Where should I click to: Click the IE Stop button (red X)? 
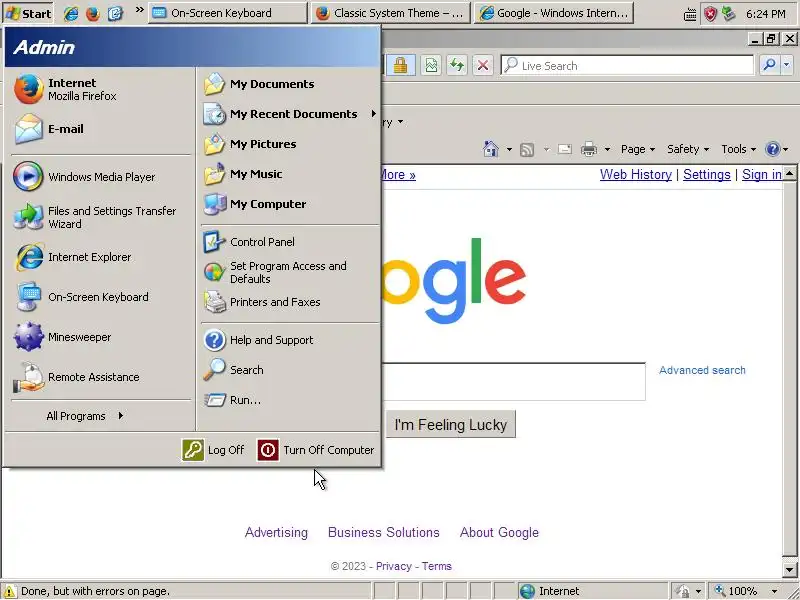(483, 65)
